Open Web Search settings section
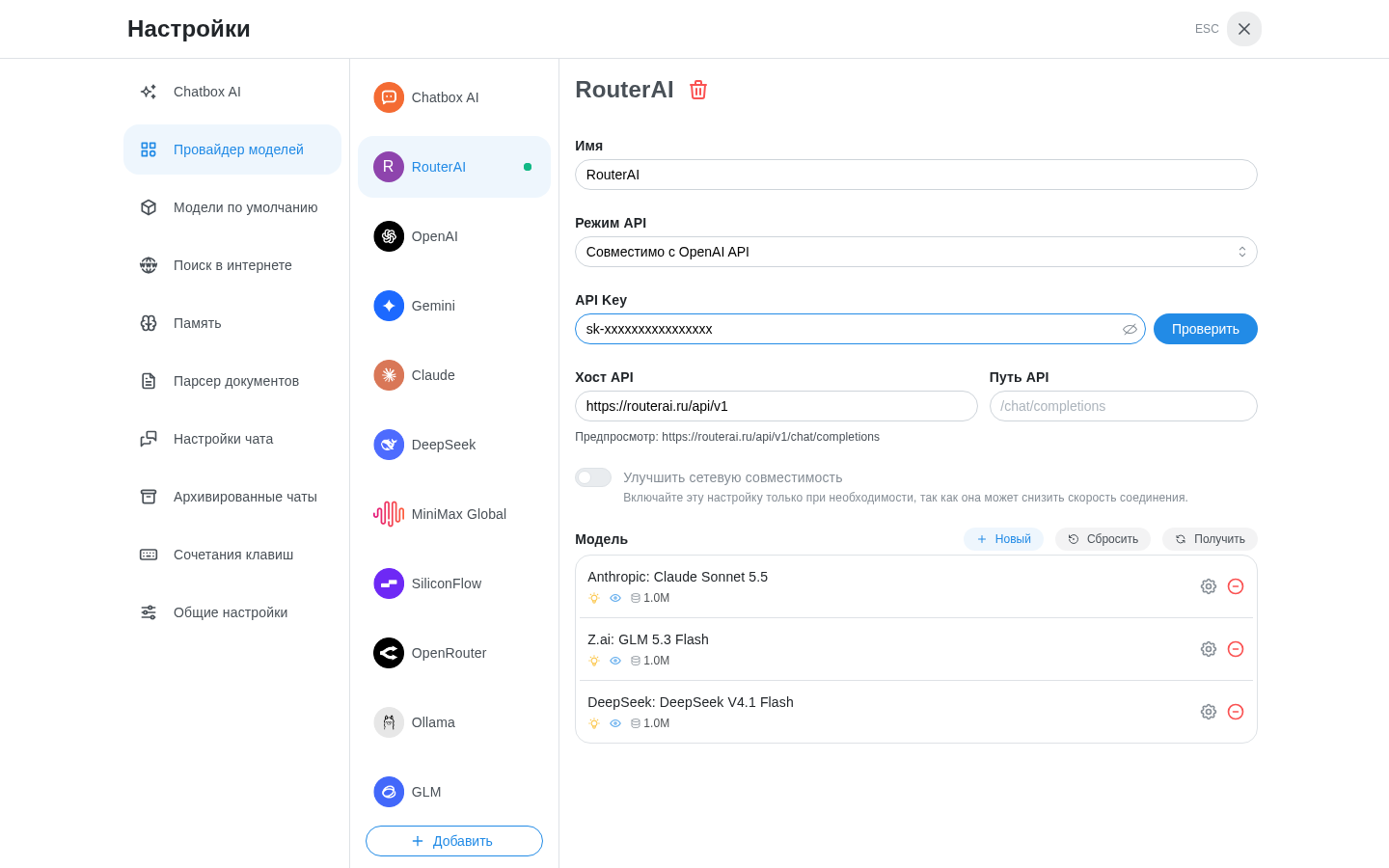The image size is (1389, 868). pyautogui.click(x=232, y=265)
